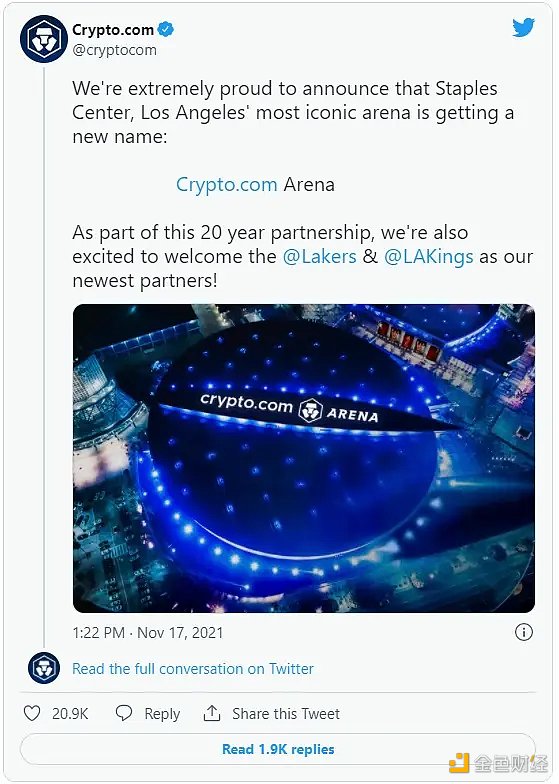This screenshot has width=559, height=784.
Task: Open the 1:22 PM Nov 17, 2021 timestamp
Action: [x=148, y=632]
